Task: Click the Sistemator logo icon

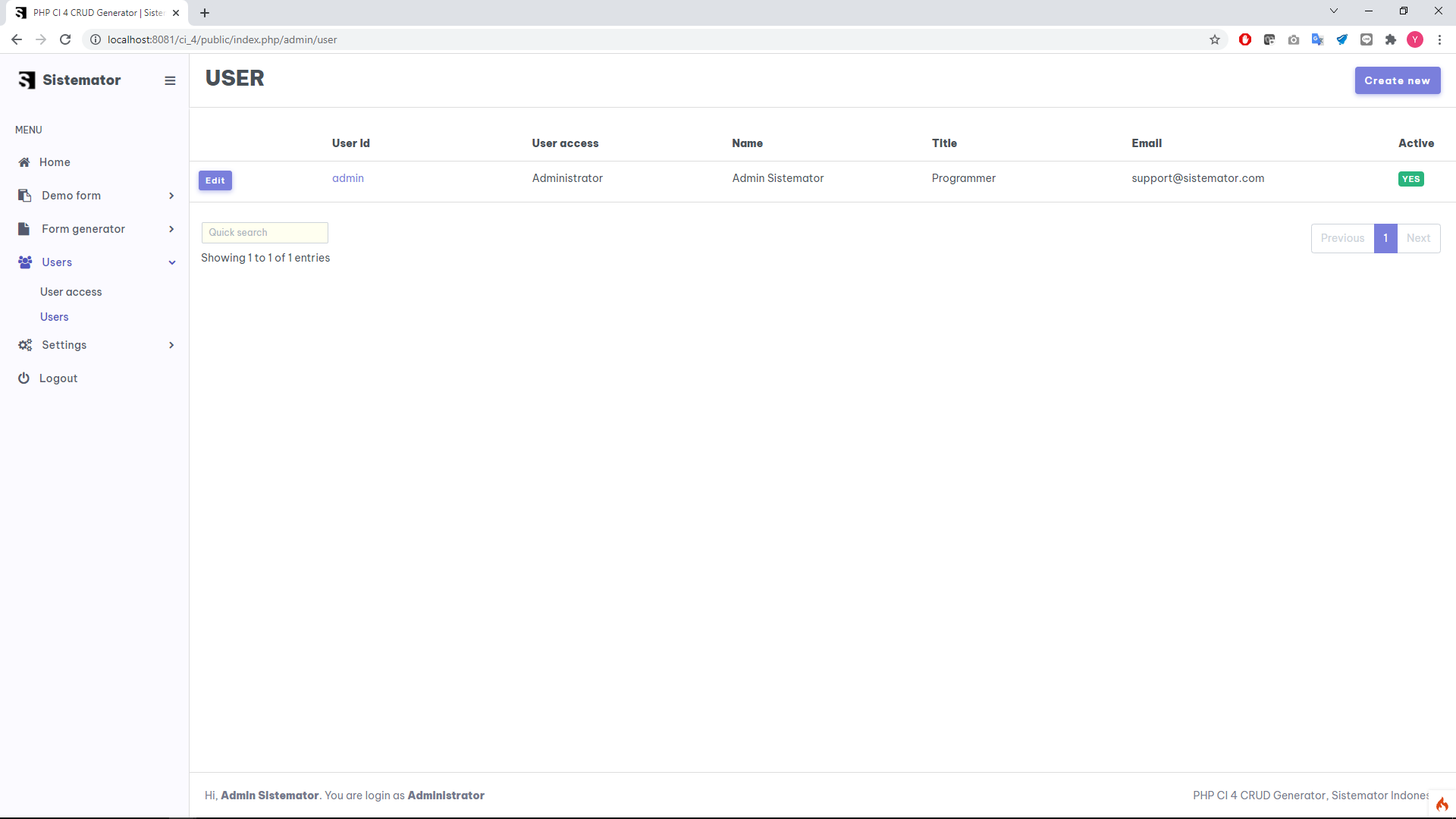Action: coord(27,80)
